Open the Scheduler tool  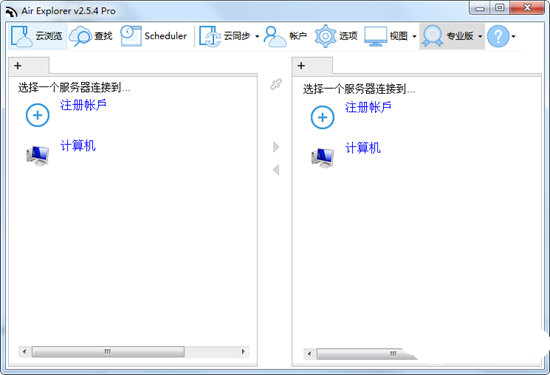click(154, 36)
